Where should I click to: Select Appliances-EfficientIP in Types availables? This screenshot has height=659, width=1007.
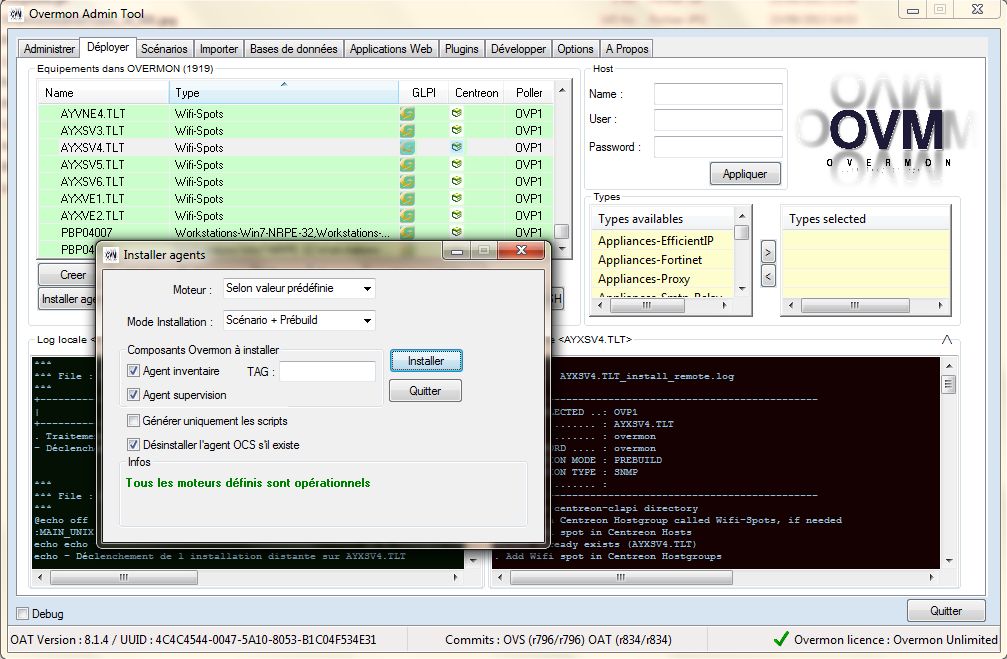point(656,241)
